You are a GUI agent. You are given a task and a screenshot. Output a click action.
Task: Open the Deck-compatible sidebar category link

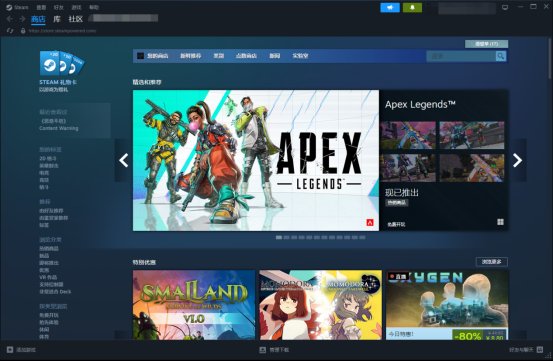55,292
